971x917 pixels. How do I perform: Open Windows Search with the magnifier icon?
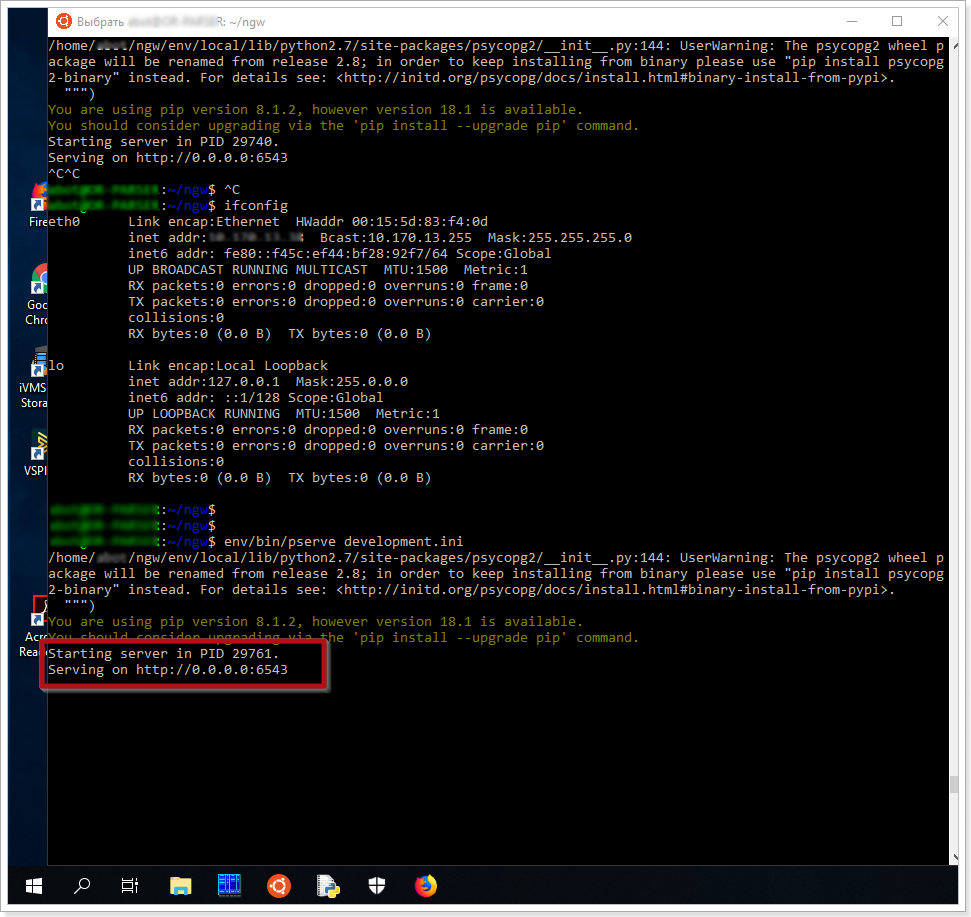click(82, 886)
